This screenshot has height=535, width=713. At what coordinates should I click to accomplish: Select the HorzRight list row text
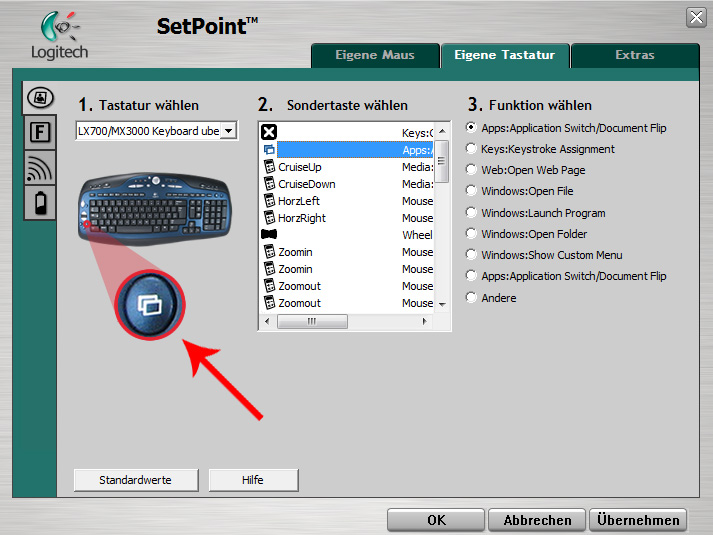[302, 218]
